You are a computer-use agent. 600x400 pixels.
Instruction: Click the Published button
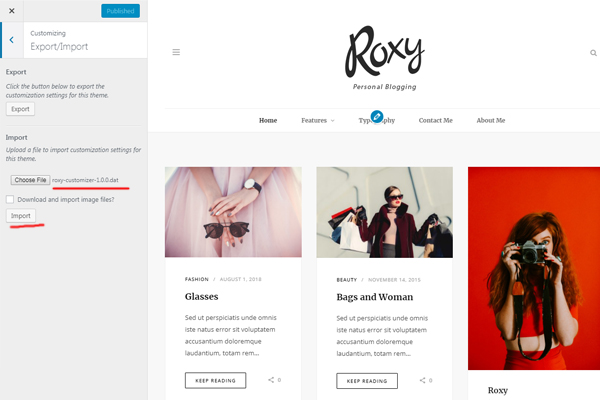coord(121,11)
